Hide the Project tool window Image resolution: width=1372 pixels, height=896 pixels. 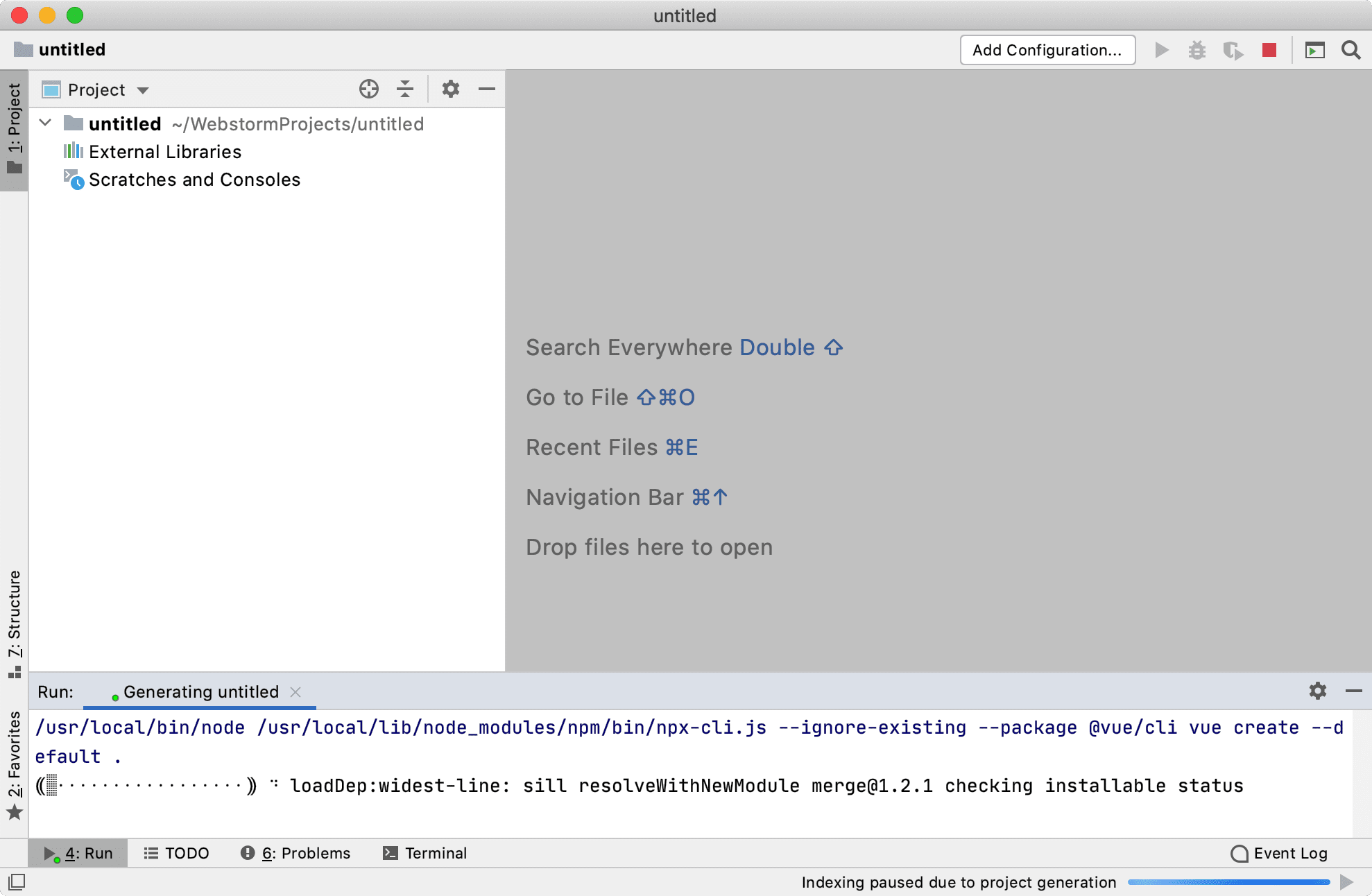pyautogui.click(x=487, y=89)
